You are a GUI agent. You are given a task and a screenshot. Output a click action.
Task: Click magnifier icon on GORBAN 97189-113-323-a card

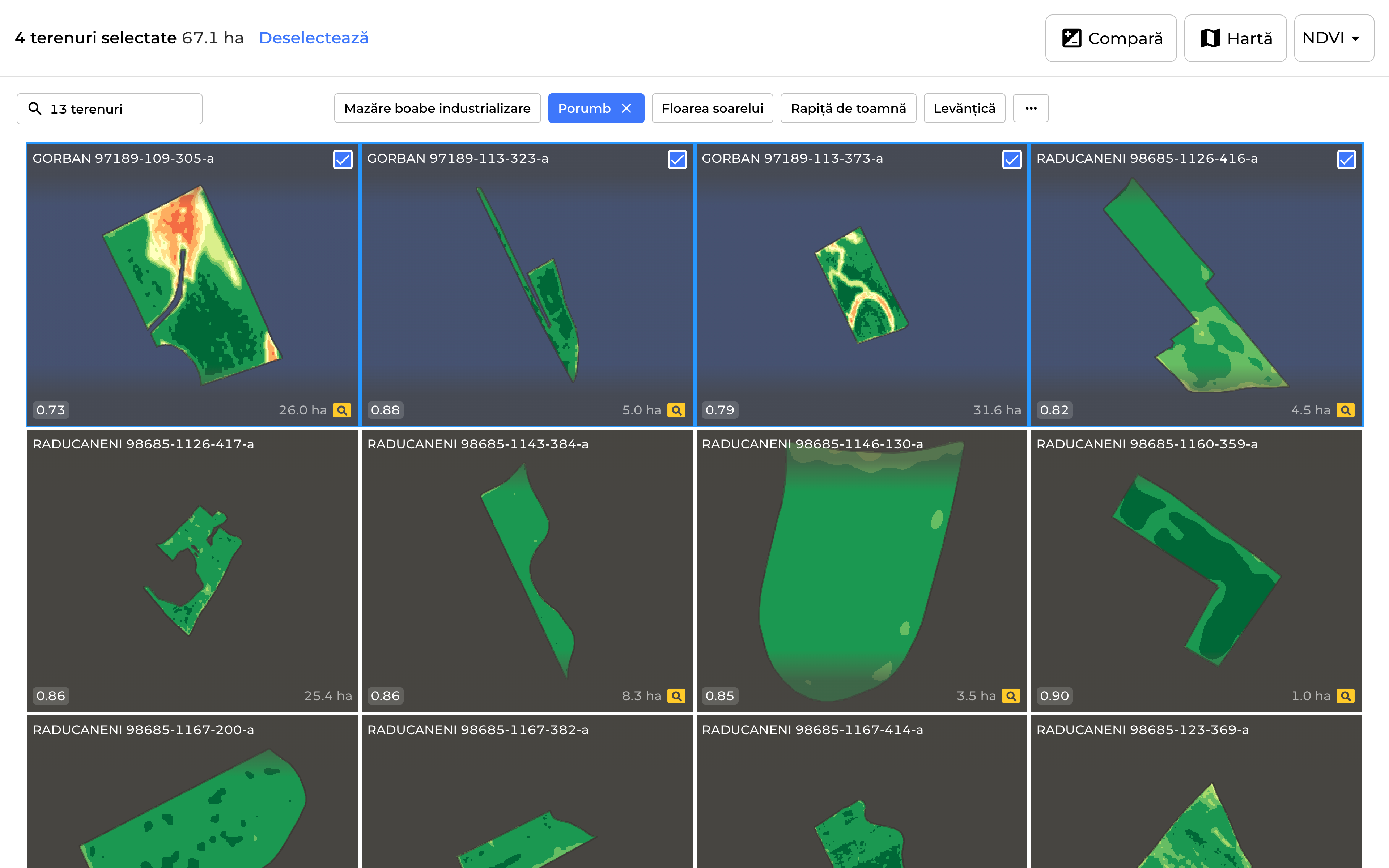(x=676, y=410)
